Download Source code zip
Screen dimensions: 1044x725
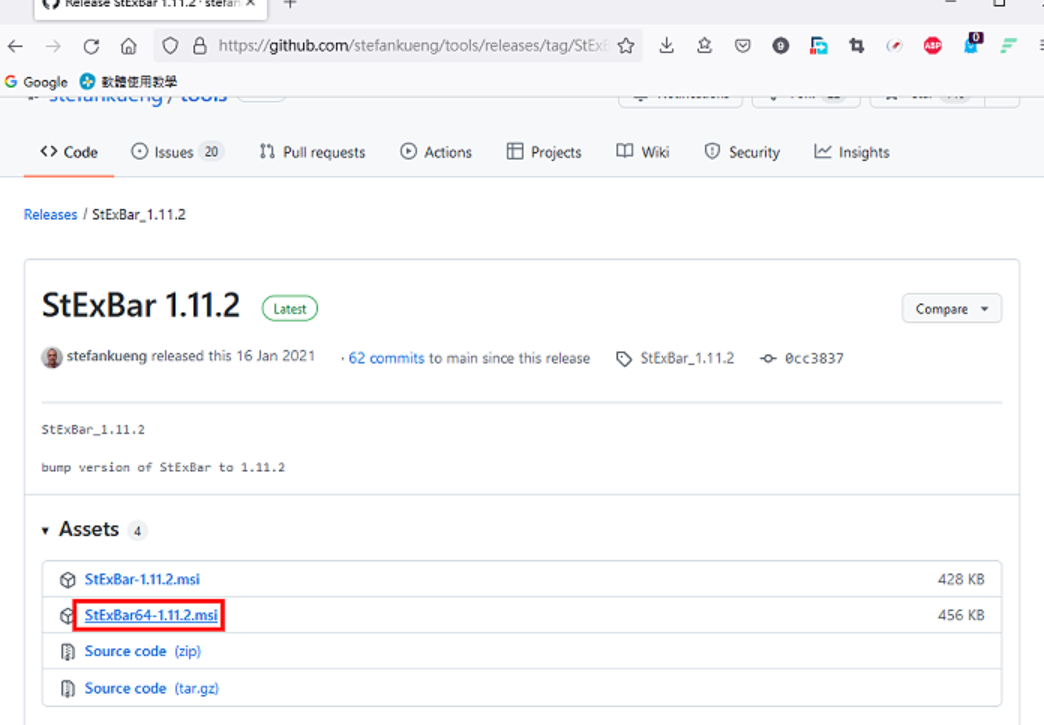coord(142,651)
